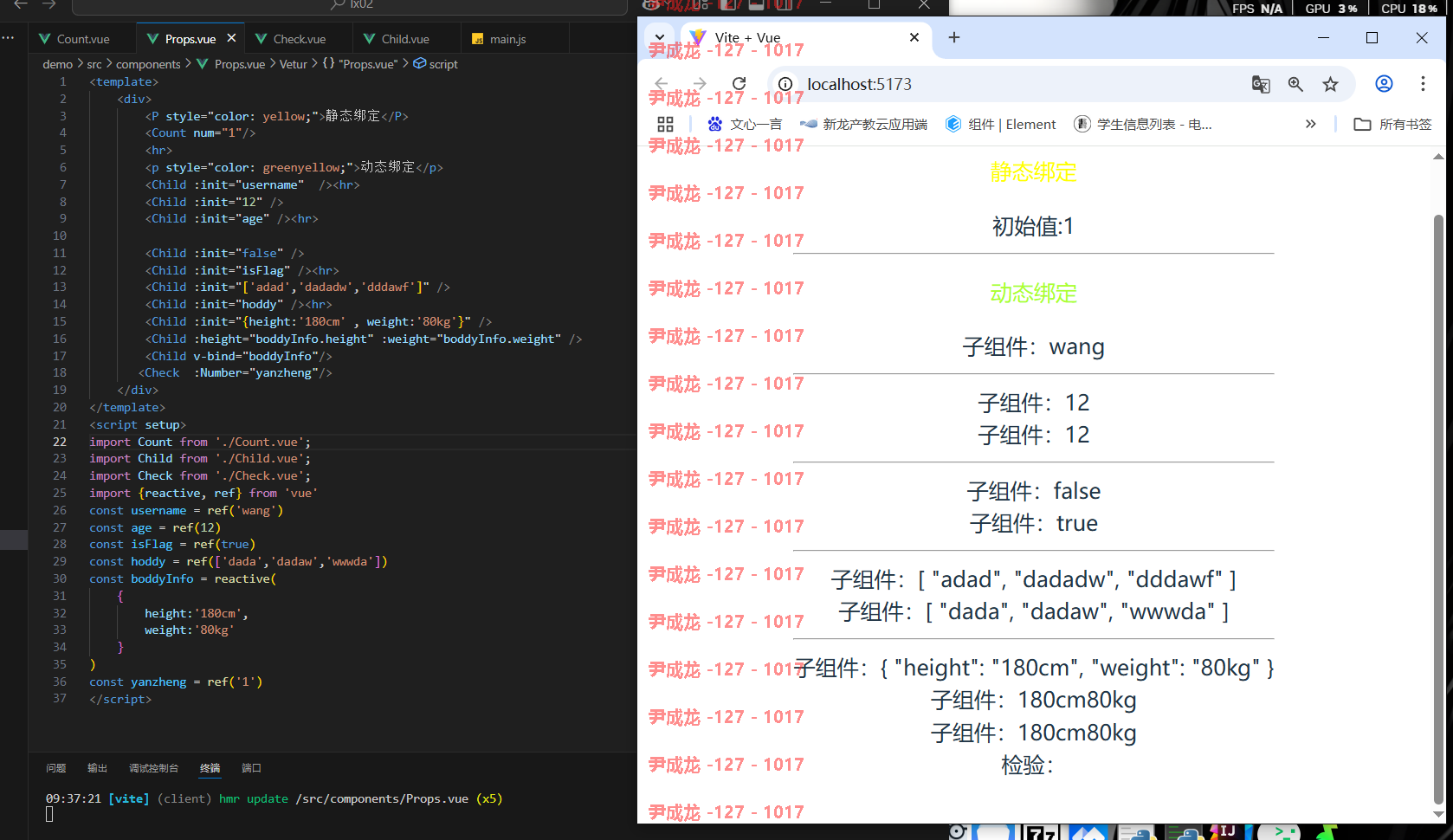1453x840 pixels.
Task: Open the 所有书签 all bookmarks folder
Action: coord(1393,124)
